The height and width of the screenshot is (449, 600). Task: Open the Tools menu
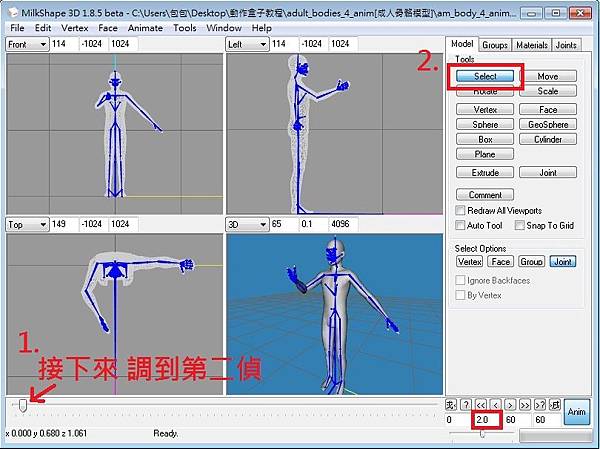point(185,28)
